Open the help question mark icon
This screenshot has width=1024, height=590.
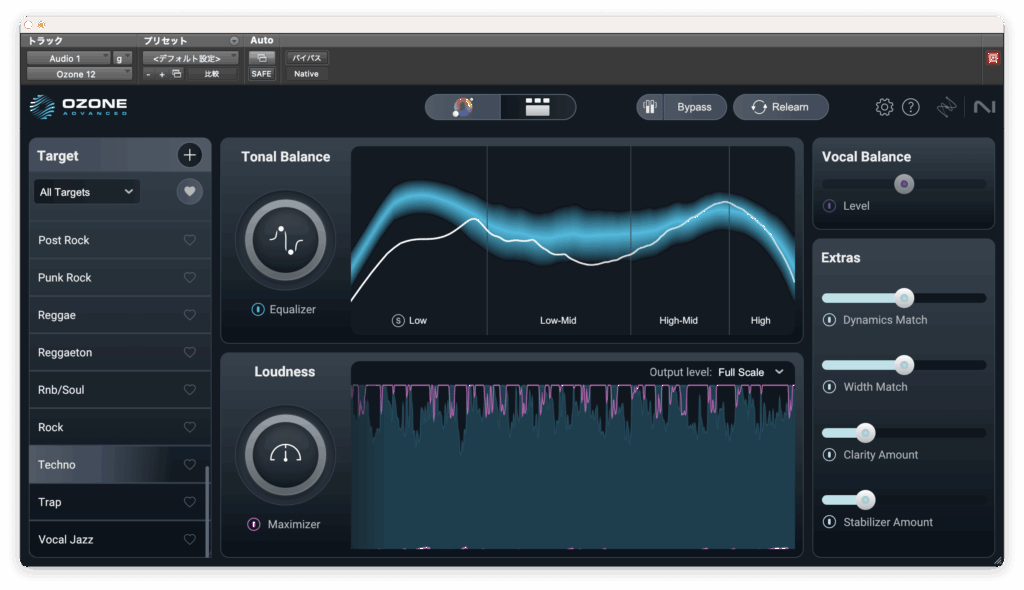tap(910, 107)
